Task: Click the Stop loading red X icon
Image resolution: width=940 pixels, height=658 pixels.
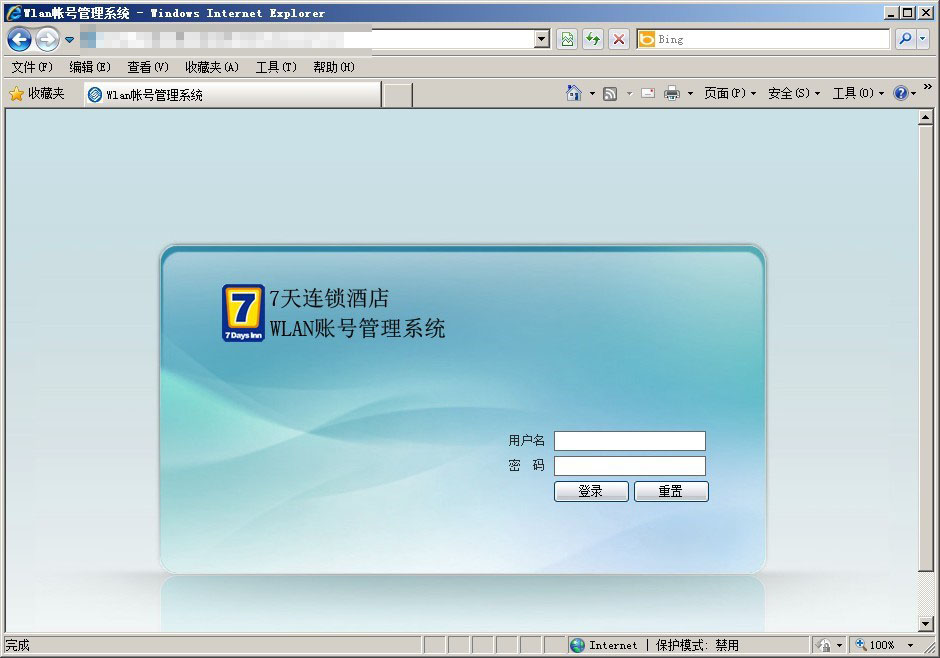Action: point(619,39)
